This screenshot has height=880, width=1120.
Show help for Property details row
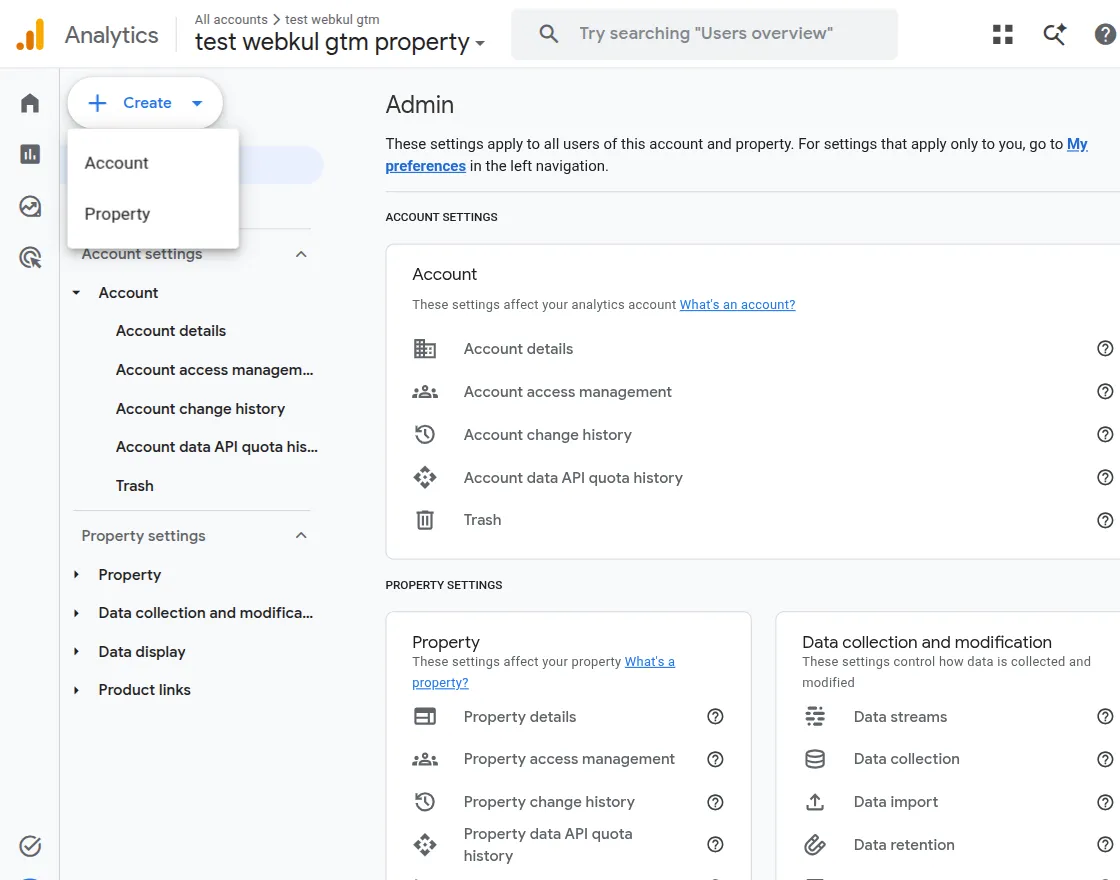[715, 716]
